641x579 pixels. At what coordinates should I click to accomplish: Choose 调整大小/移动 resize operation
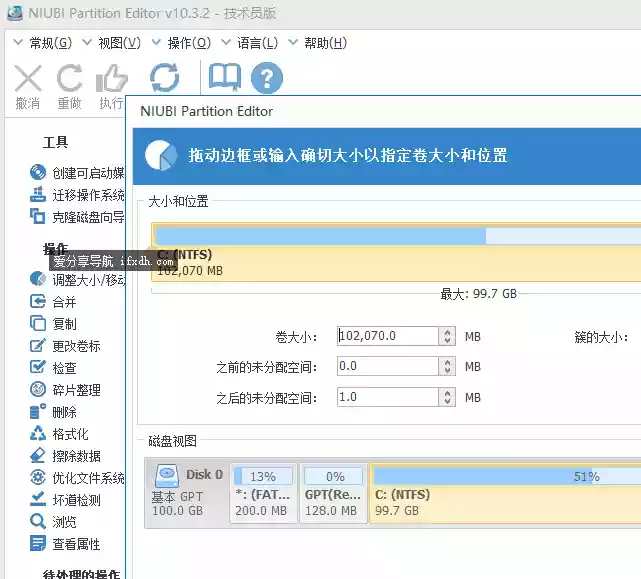coord(77,280)
